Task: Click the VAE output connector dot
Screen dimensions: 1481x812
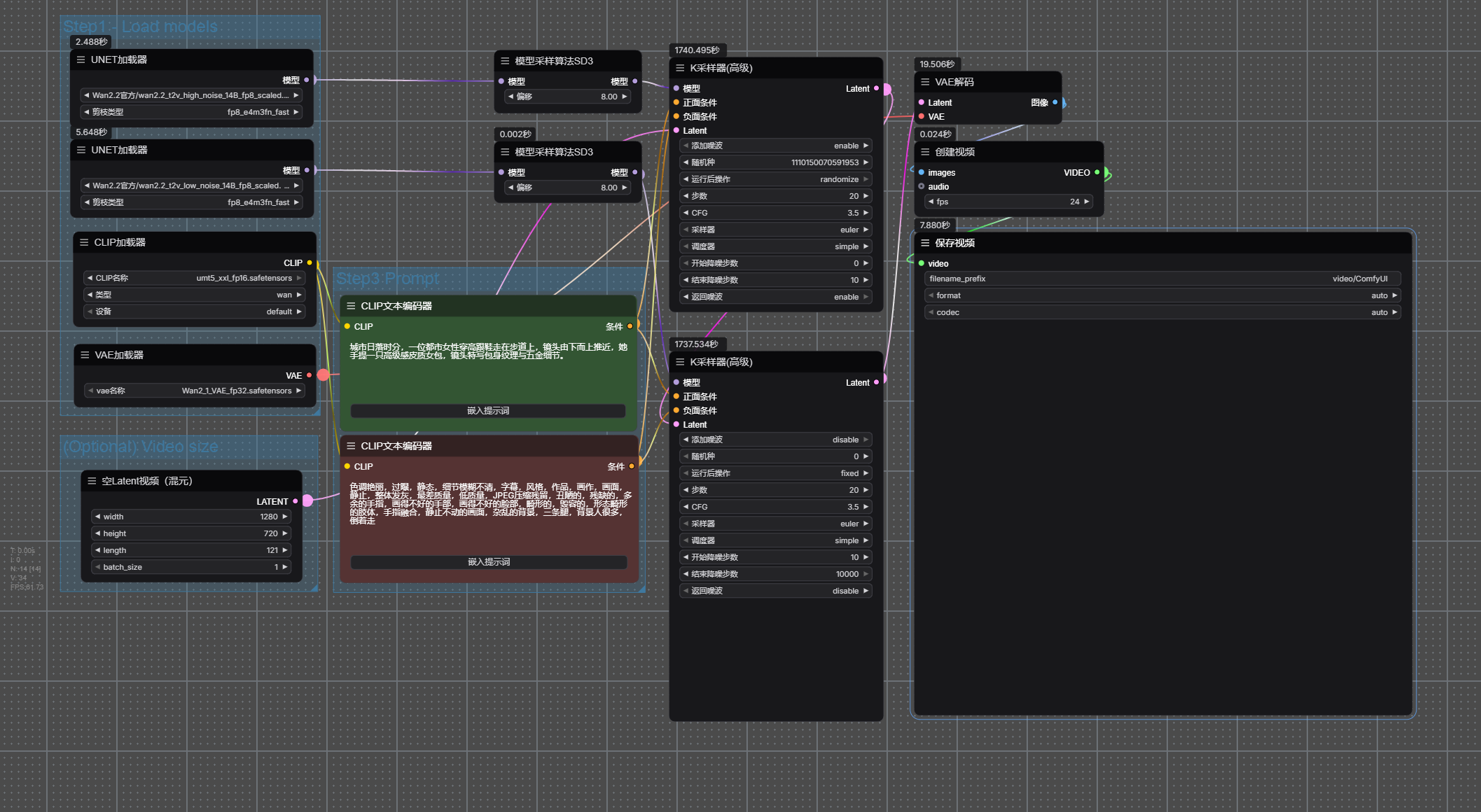Action: point(309,375)
